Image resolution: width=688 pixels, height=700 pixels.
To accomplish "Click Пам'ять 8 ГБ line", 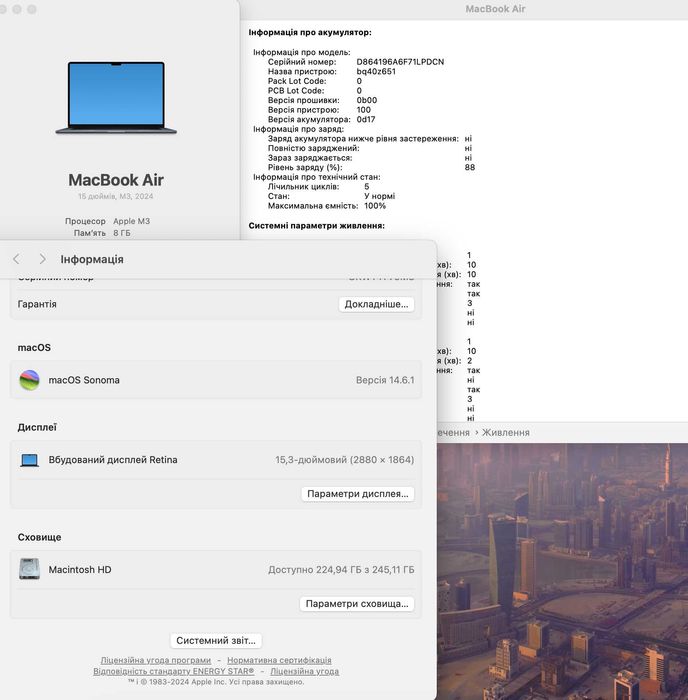I will [x=102, y=233].
